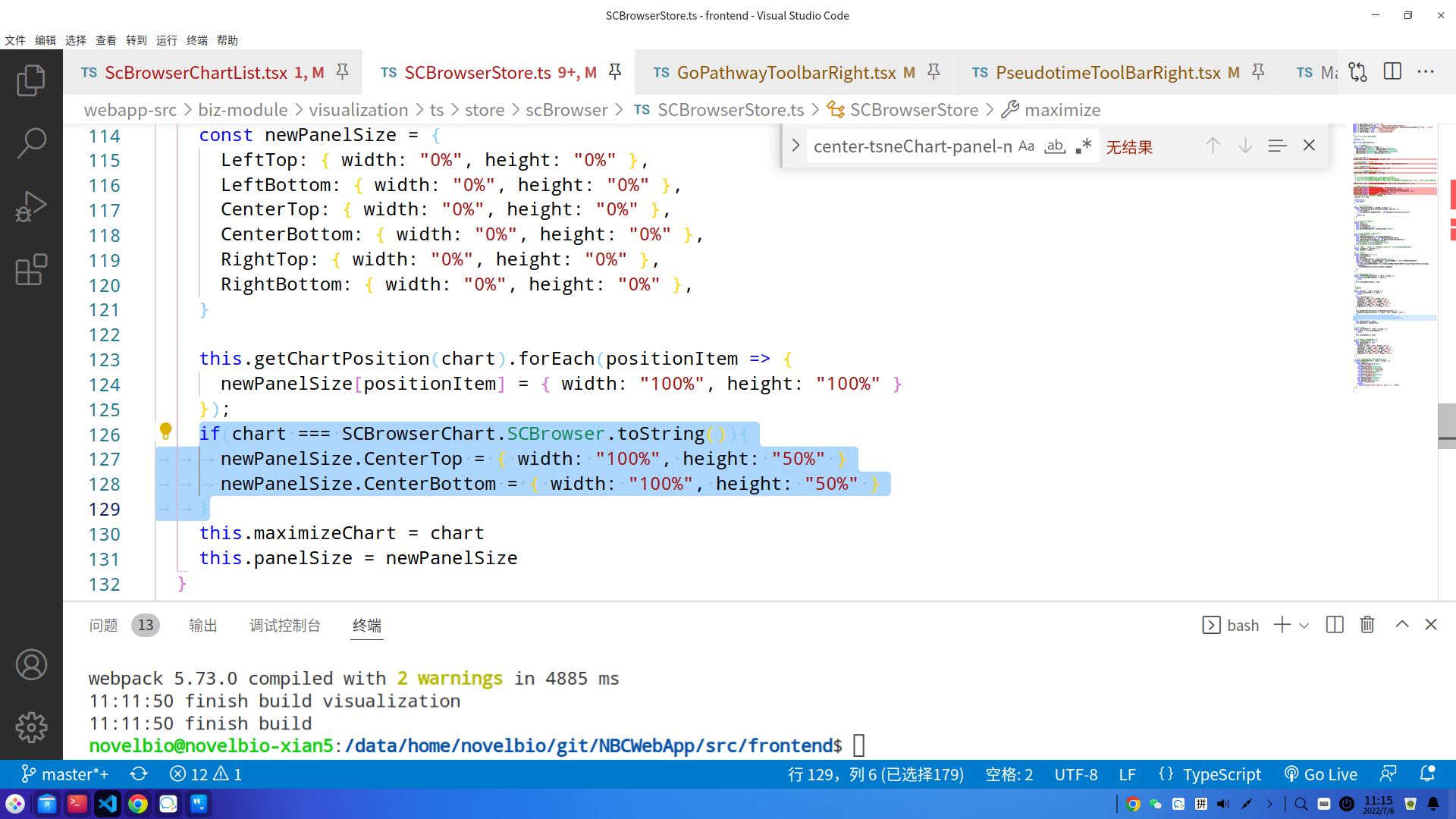
Task: Toggle whole word matching in find
Action: pos(1055,146)
